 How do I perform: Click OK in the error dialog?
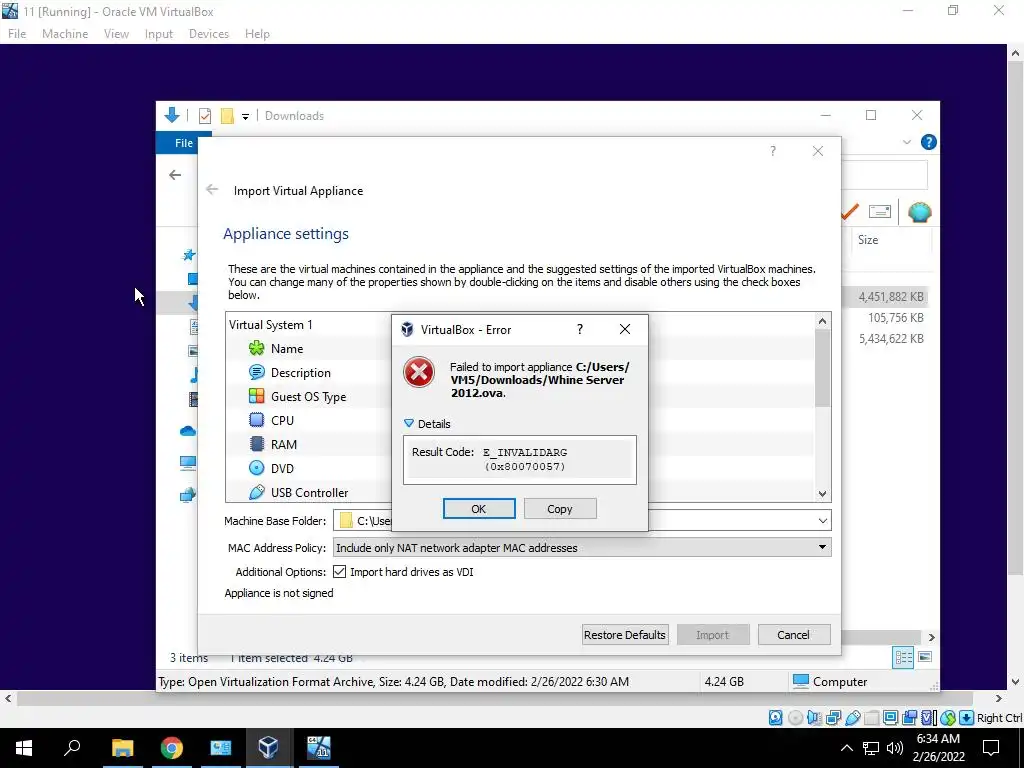[479, 509]
